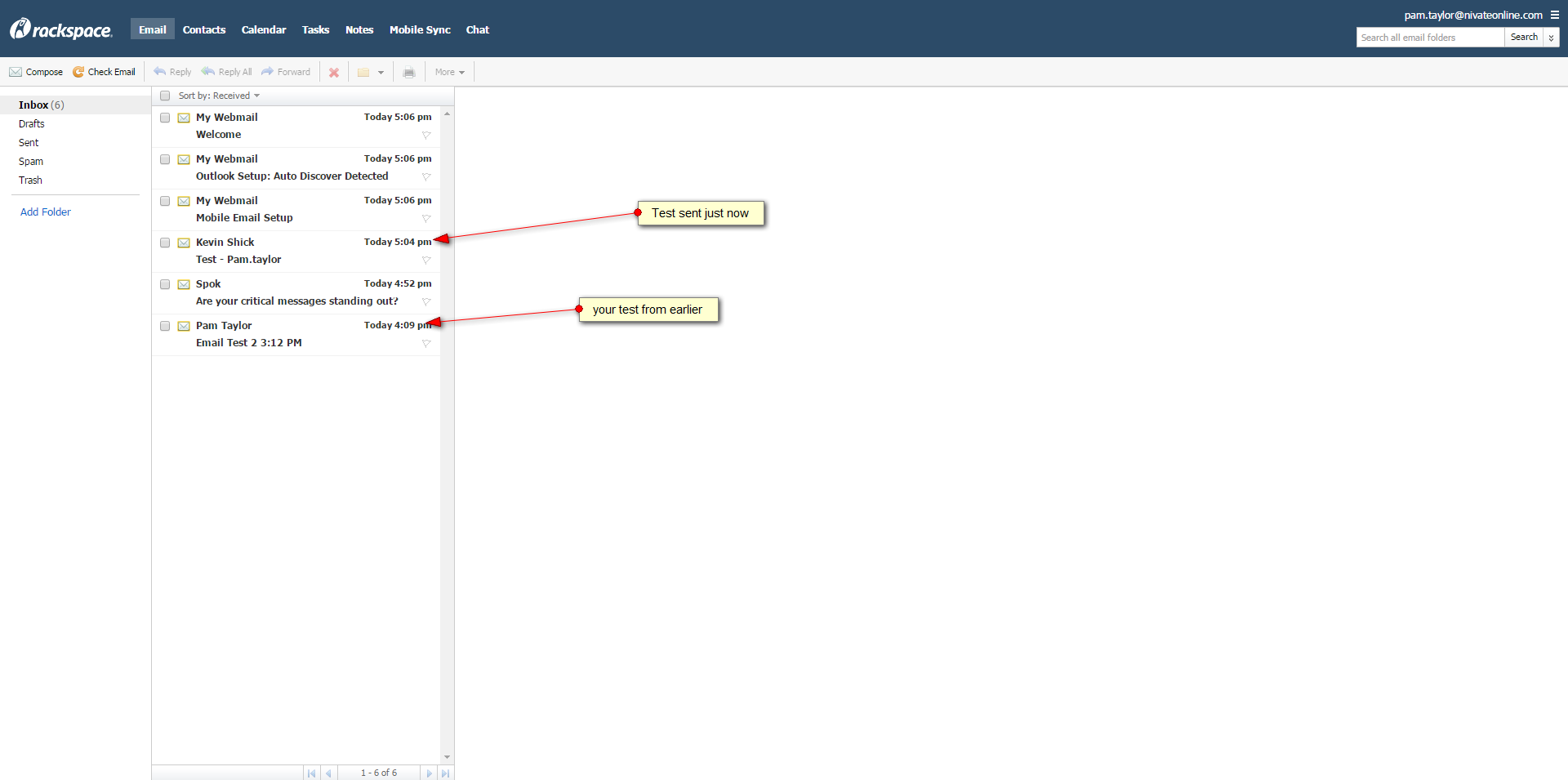Flag the Mobile Email Setup message
This screenshot has height=780, width=1568.
[426, 219]
